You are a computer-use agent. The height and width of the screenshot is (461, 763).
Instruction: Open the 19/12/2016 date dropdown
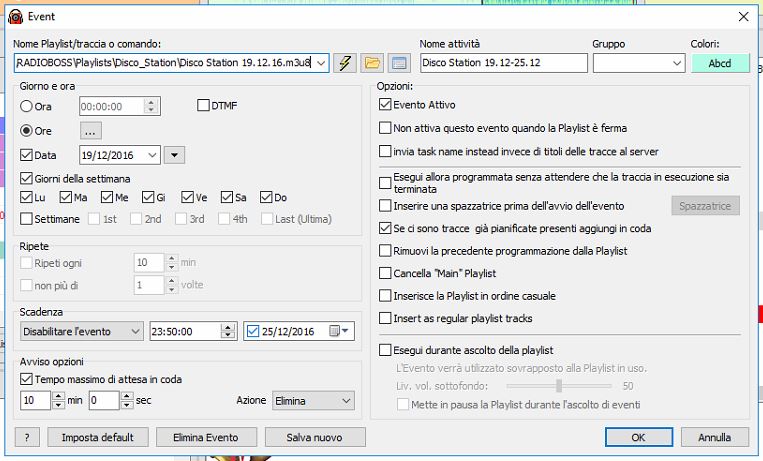point(152,155)
